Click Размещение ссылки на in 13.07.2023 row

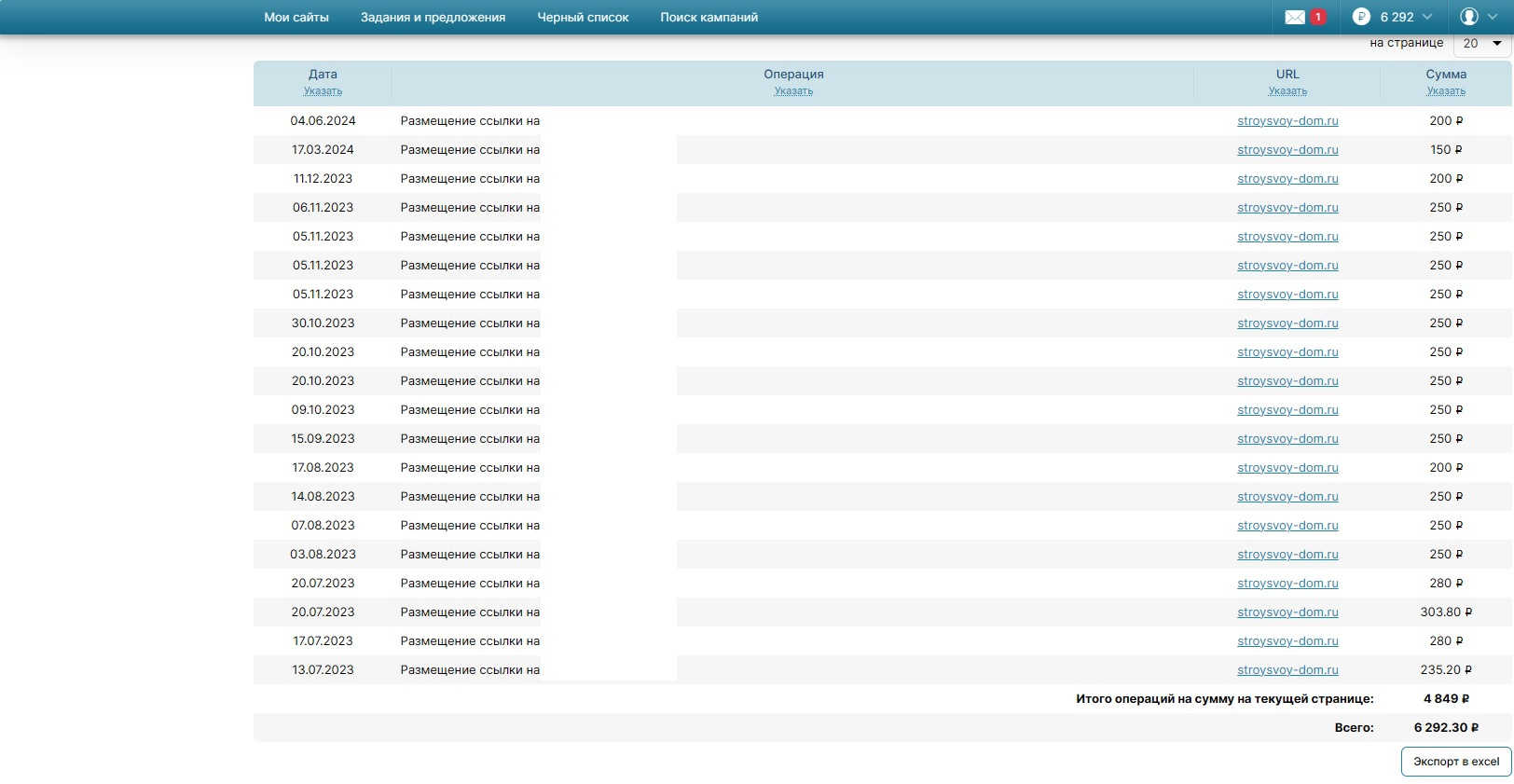point(470,670)
